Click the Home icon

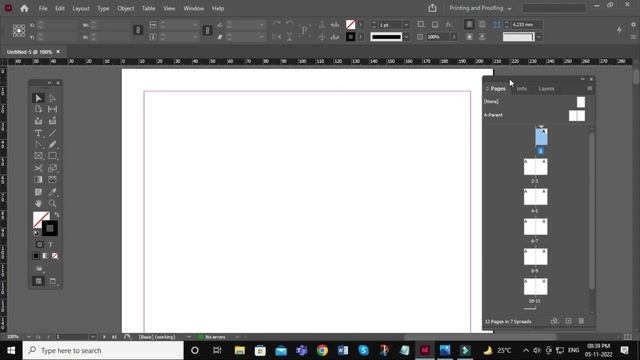tap(24, 8)
